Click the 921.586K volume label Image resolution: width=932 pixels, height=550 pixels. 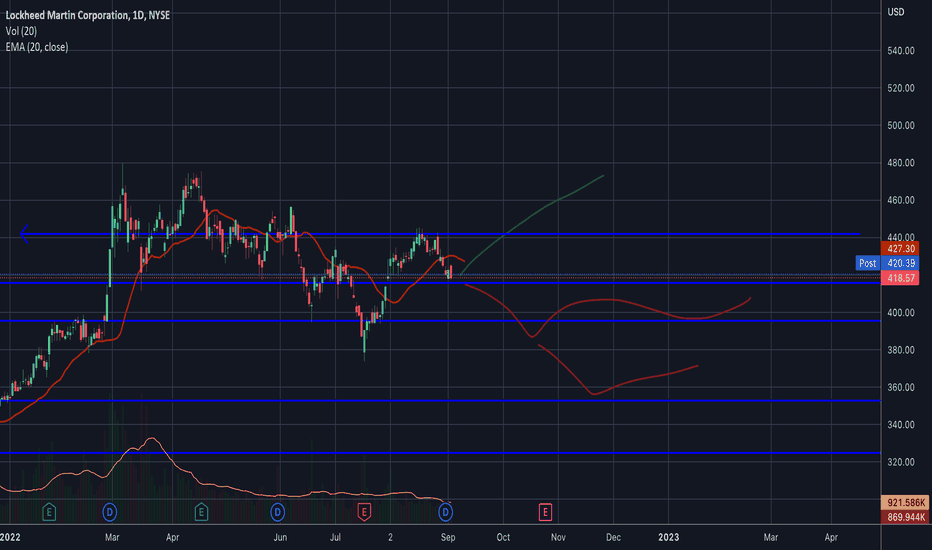[x=905, y=503]
